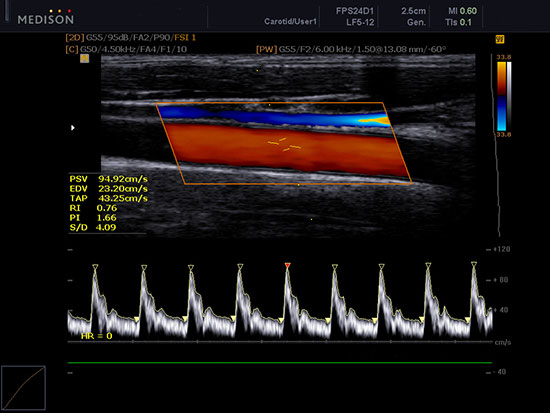550x413 pixels.
Task: Click the Doppler sample gate in artery
Action: coord(284,145)
